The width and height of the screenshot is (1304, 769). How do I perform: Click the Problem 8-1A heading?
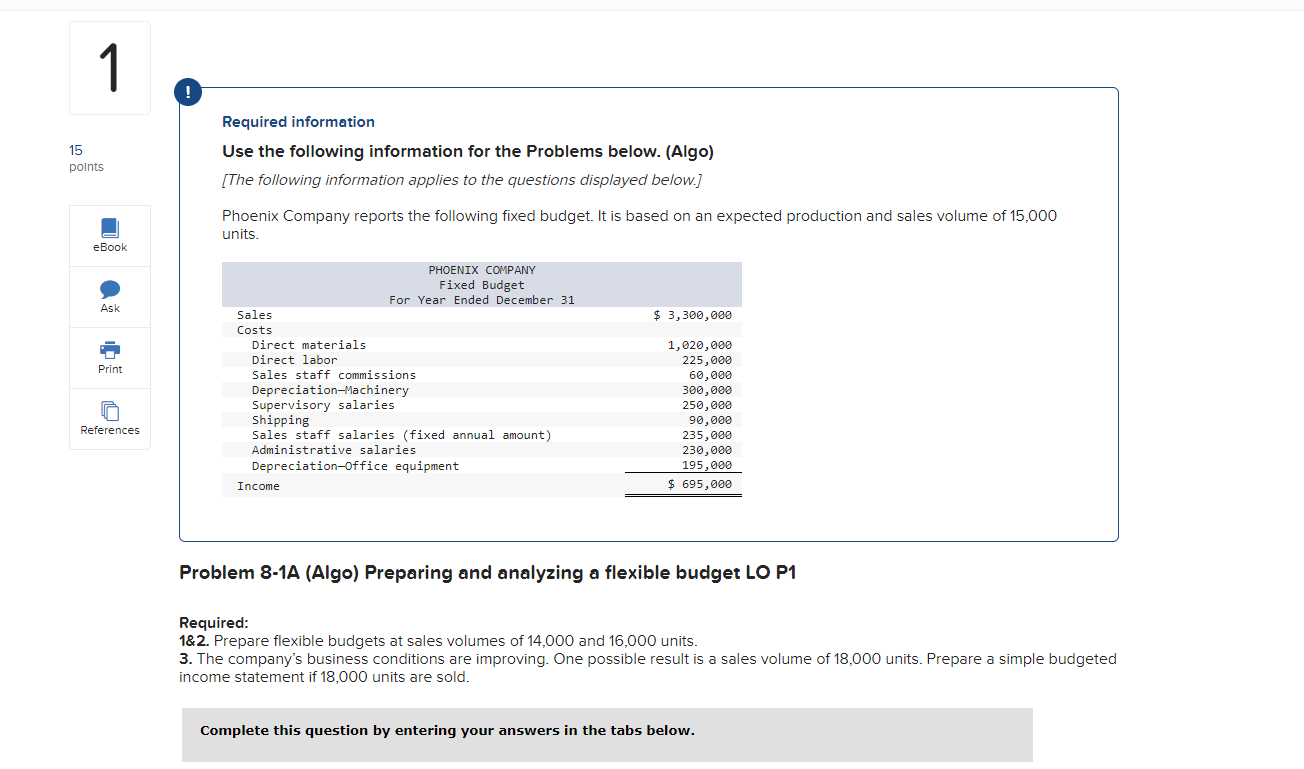tap(488, 573)
